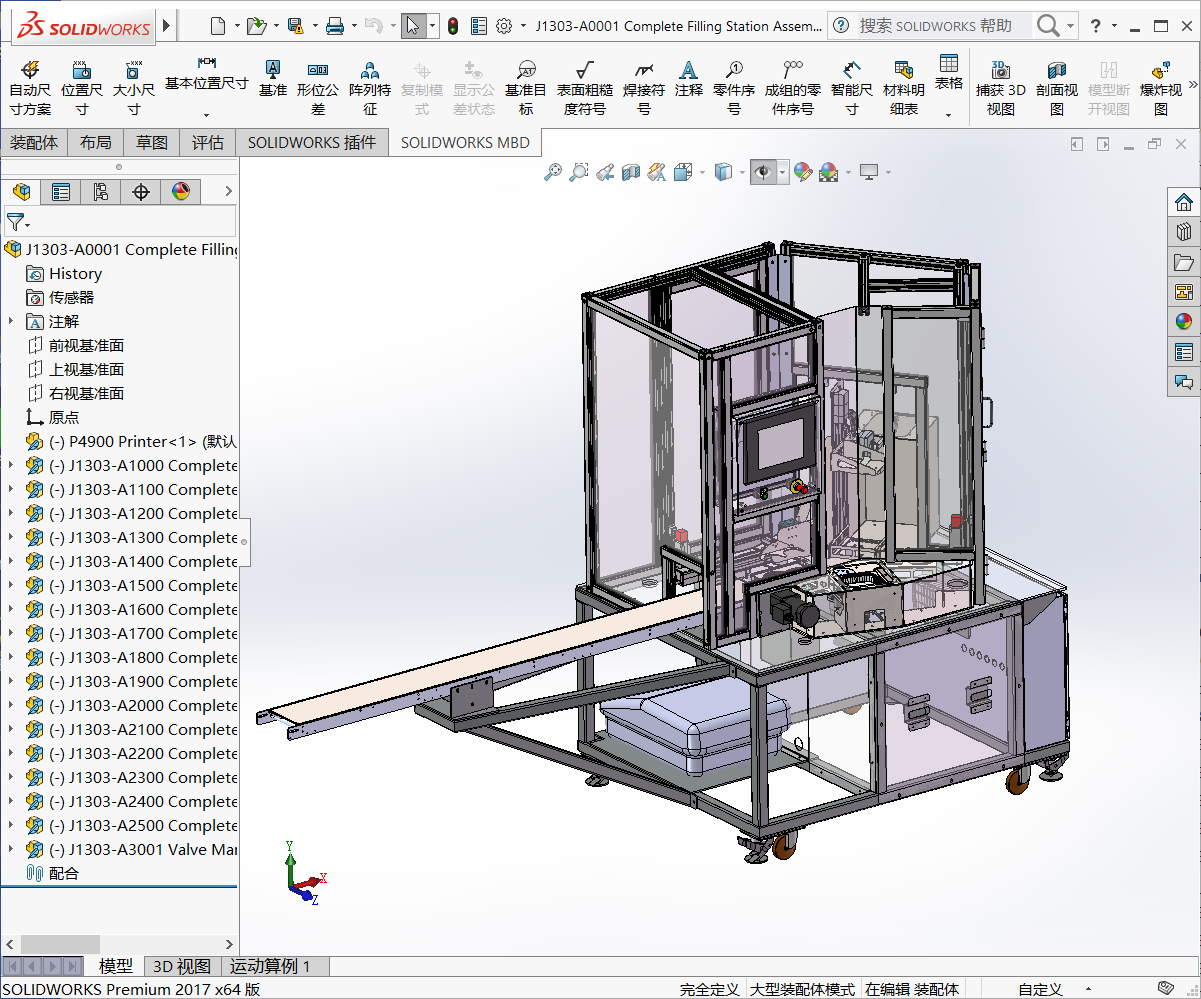Open the Bill of Materials (材料明细表) tool

(x=904, y=87)
